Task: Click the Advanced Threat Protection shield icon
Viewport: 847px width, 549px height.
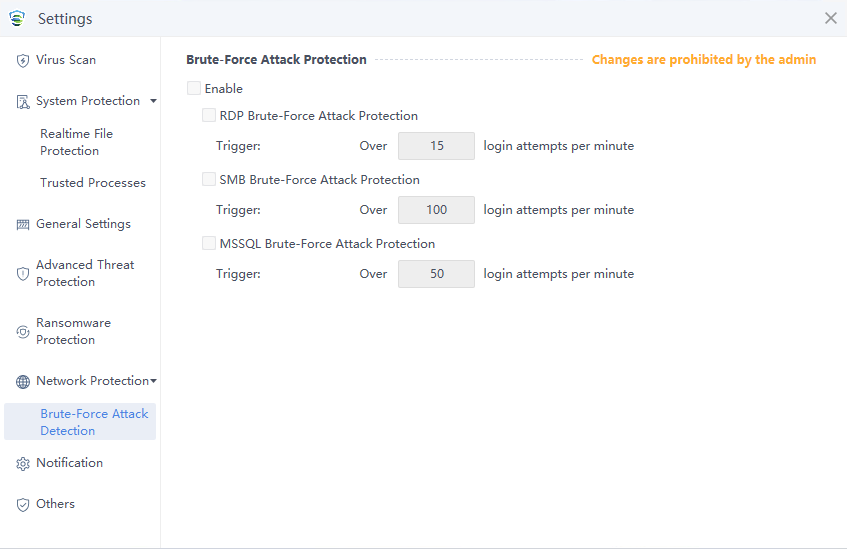Action: [23, 274]
